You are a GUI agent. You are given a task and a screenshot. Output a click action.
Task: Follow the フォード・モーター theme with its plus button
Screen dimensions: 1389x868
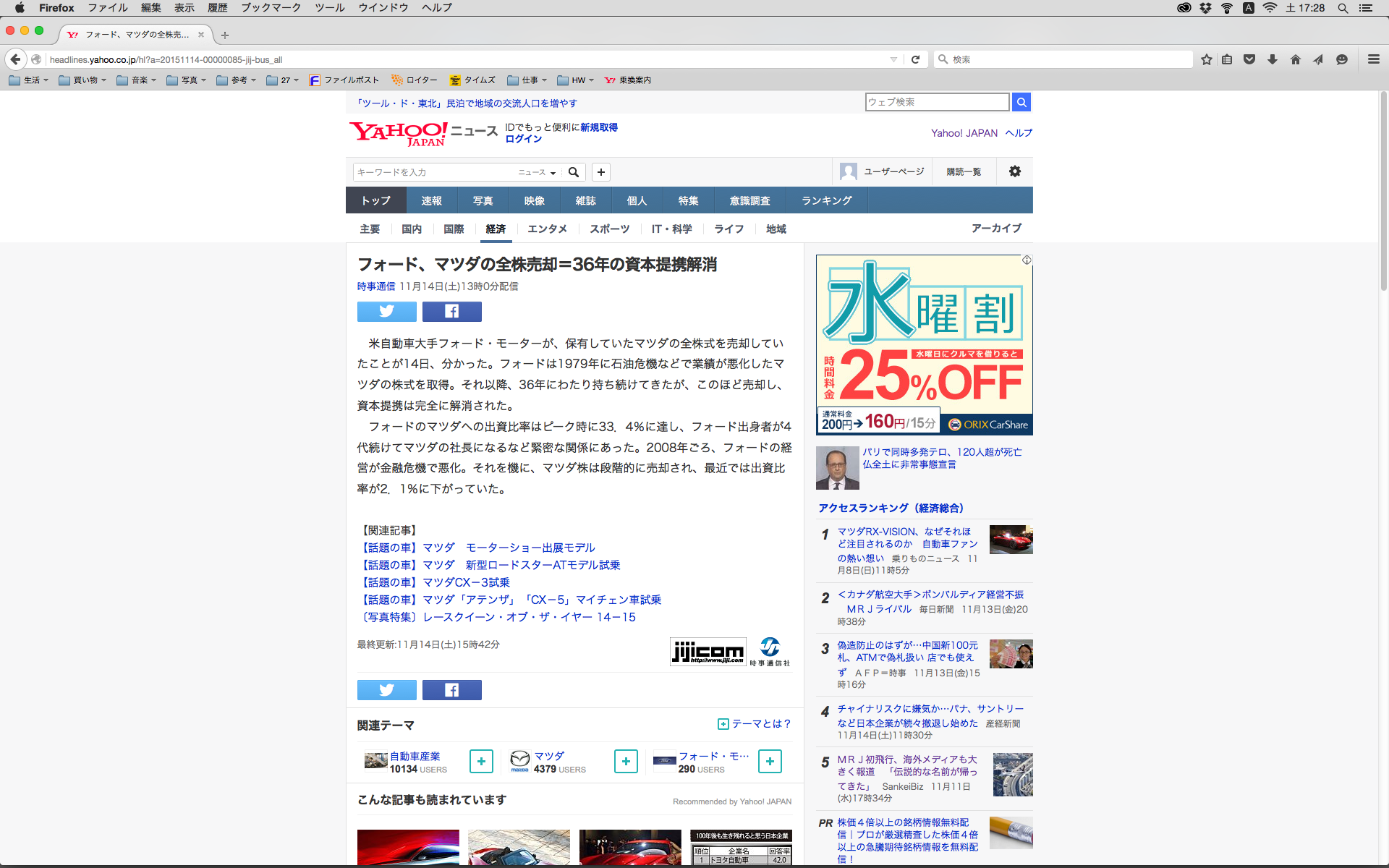[770, 761]
